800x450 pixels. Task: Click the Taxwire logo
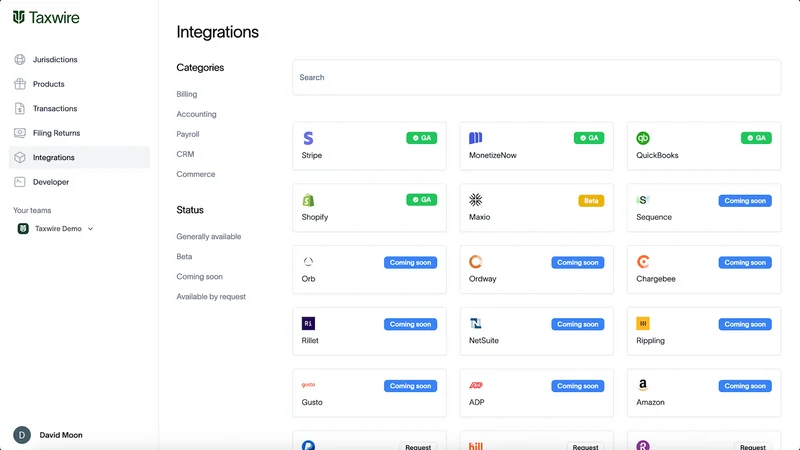point(46,17)
